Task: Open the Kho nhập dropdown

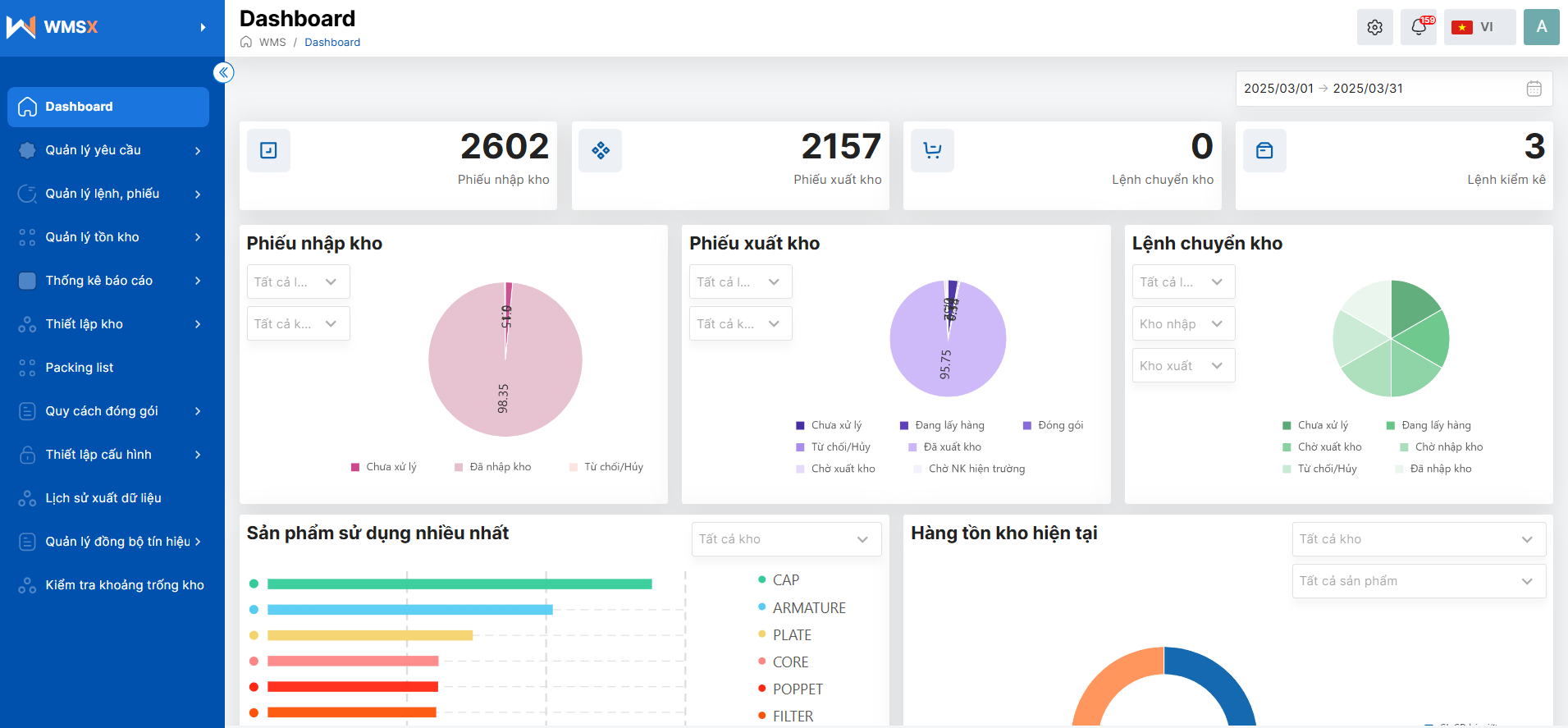Action: pyautogui.click(x=1183, y=324)
